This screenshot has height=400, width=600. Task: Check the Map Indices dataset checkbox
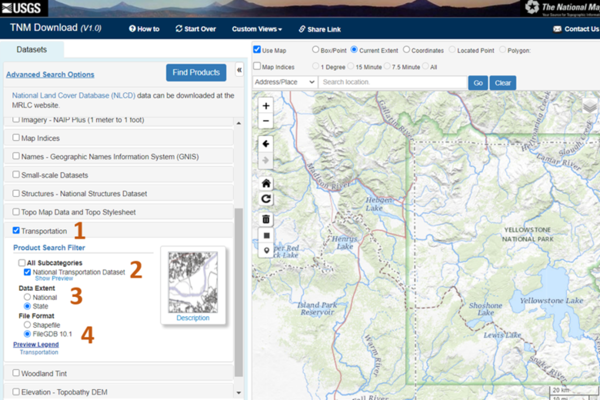16,137
